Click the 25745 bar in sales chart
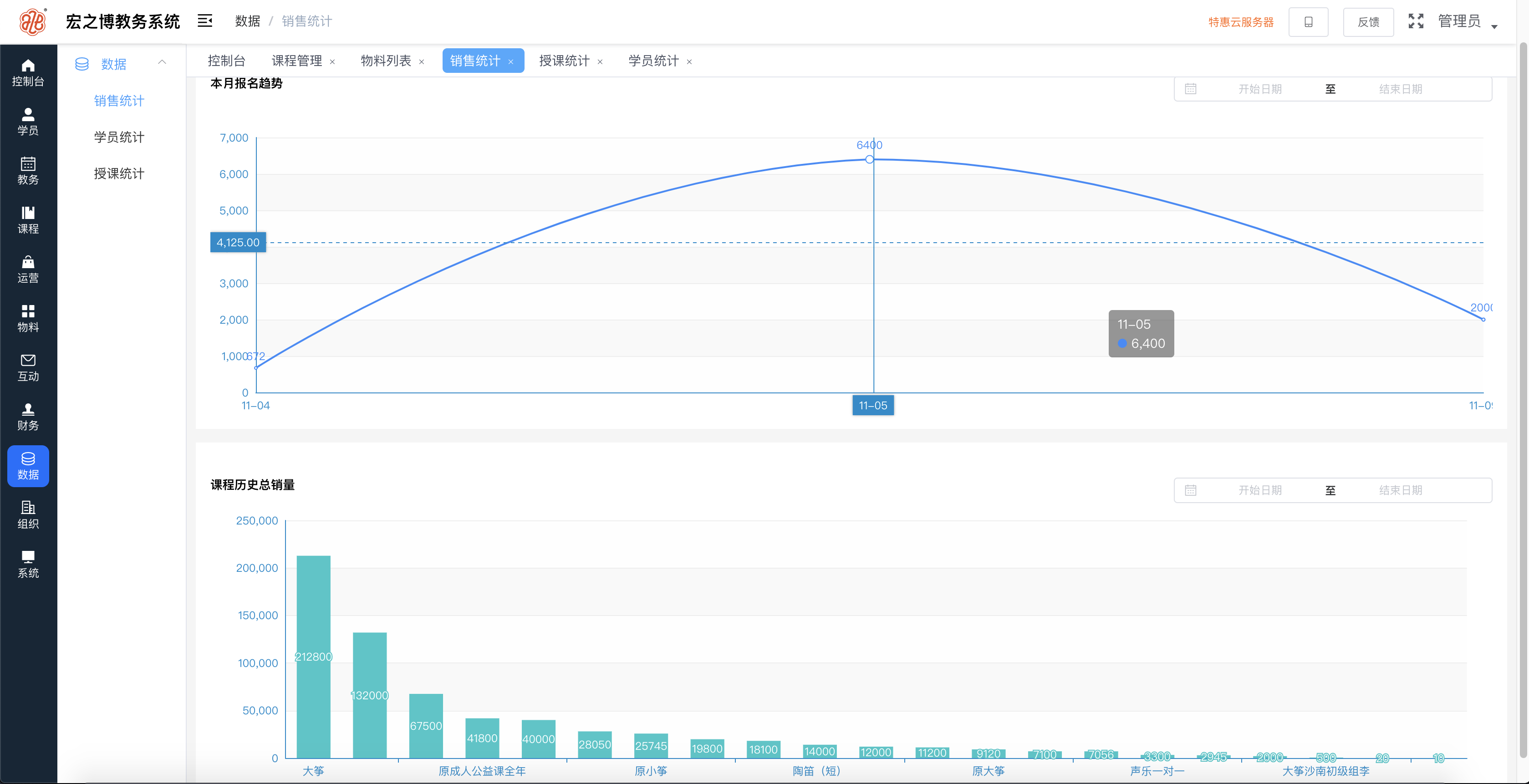The image size is (1529, 784). pyautogui.click(x=651, y=746)
